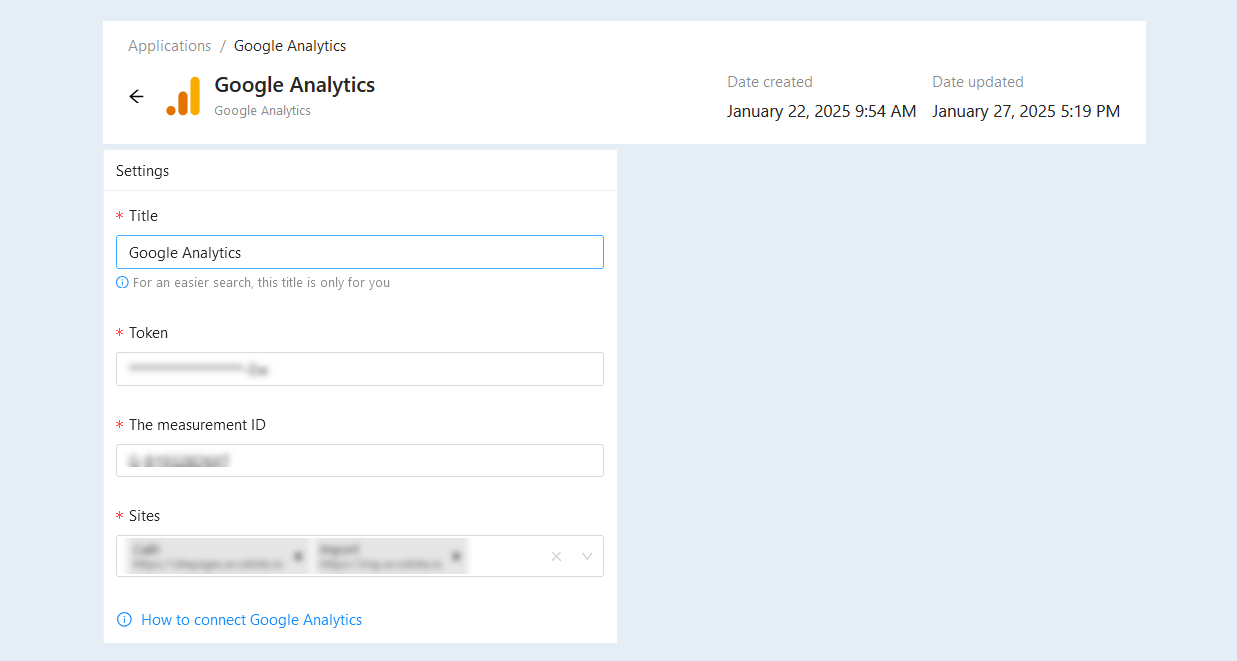Click the date January 27, 2025 5:19 PM

1026,111
